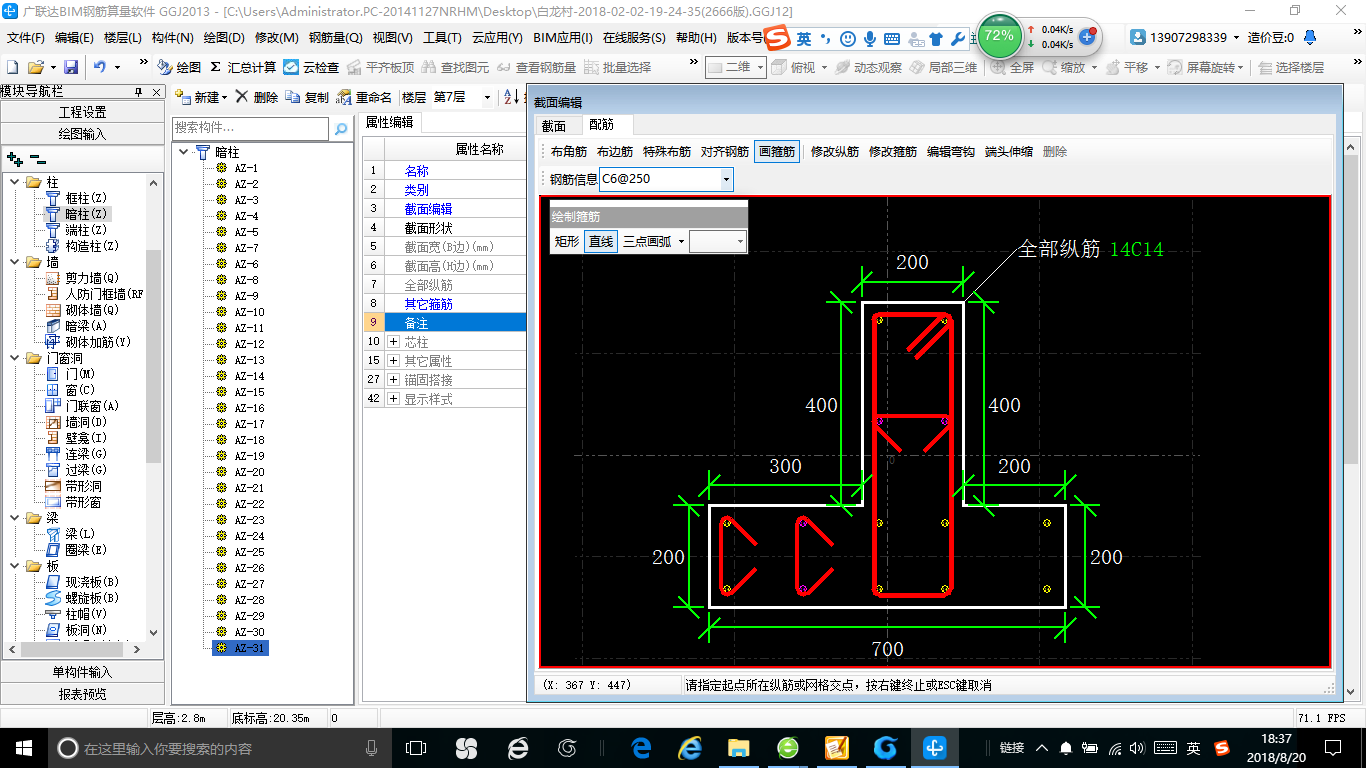Open the 云应用(Y) menu
Screen dimensions: 1366x768
pos(497,38)
